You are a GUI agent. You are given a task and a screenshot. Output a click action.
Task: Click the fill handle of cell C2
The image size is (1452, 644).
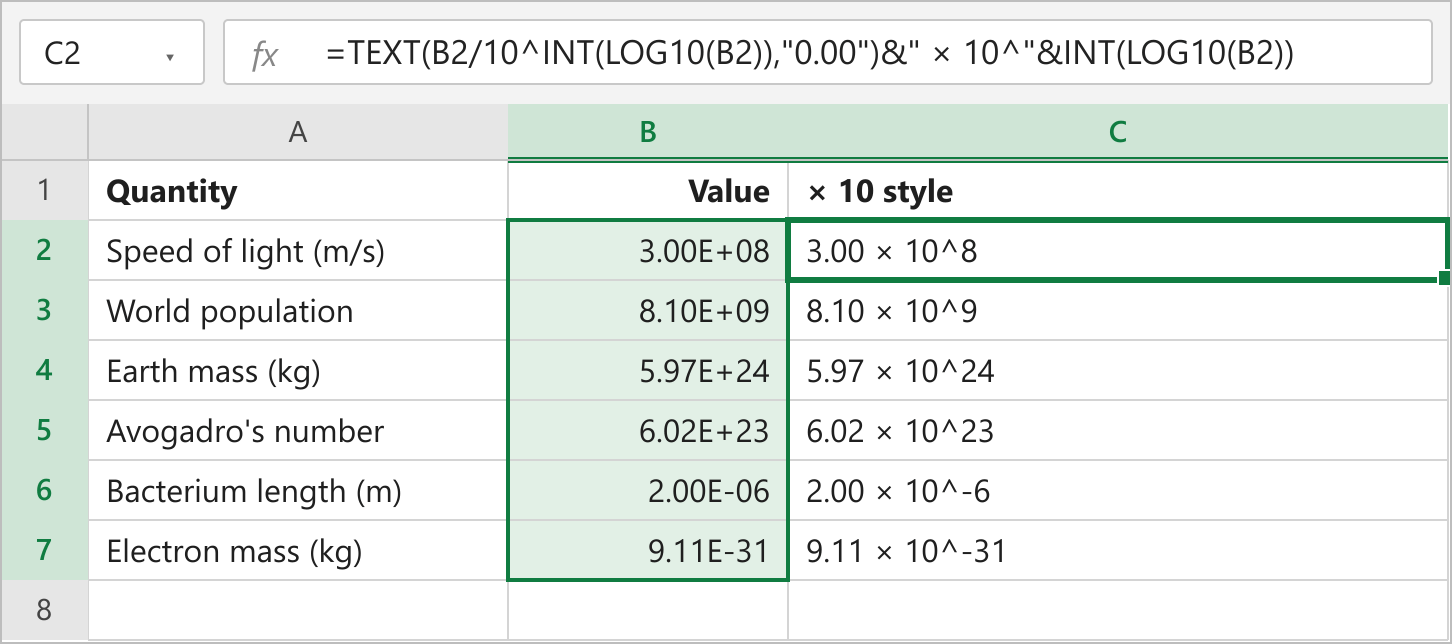(x=1444, y=277)
